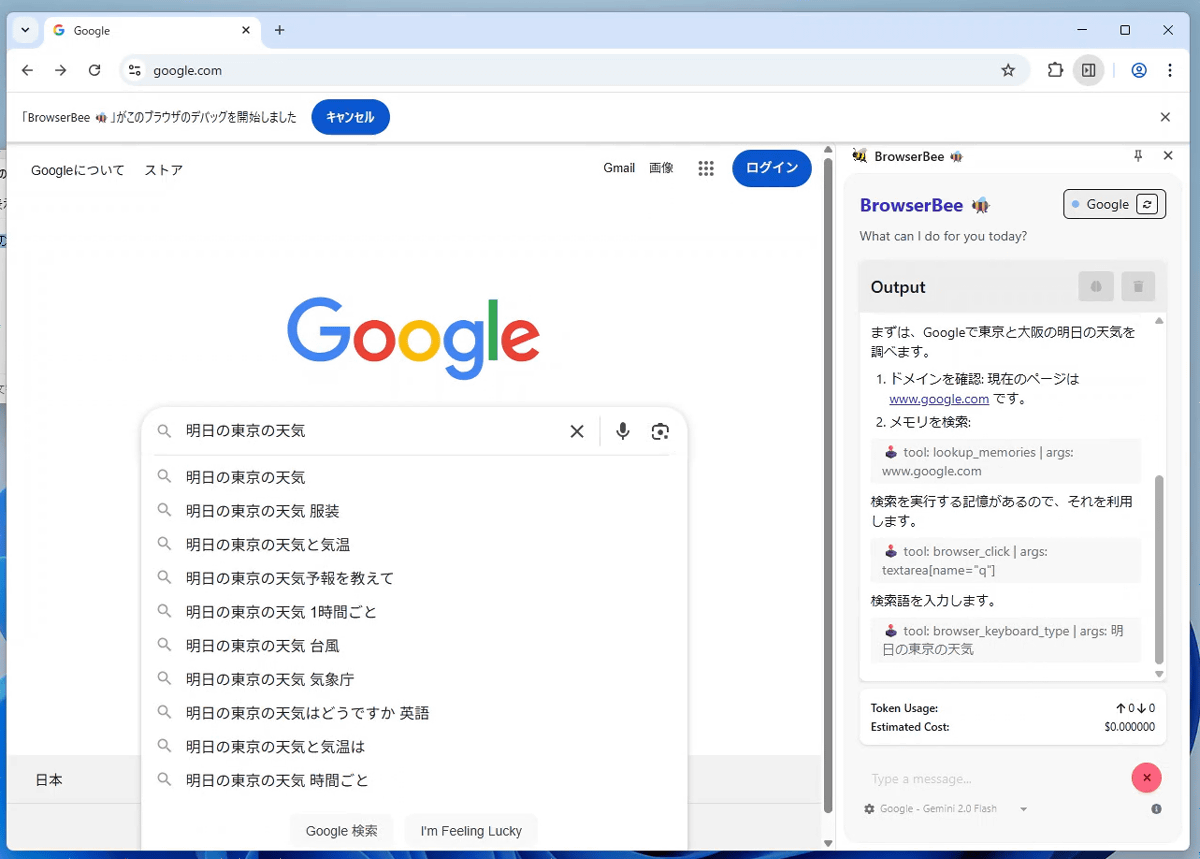
Task: Select suggestion 明日の東京の天気と気温は
Action: pyautogui.click(x=414, y=747)
